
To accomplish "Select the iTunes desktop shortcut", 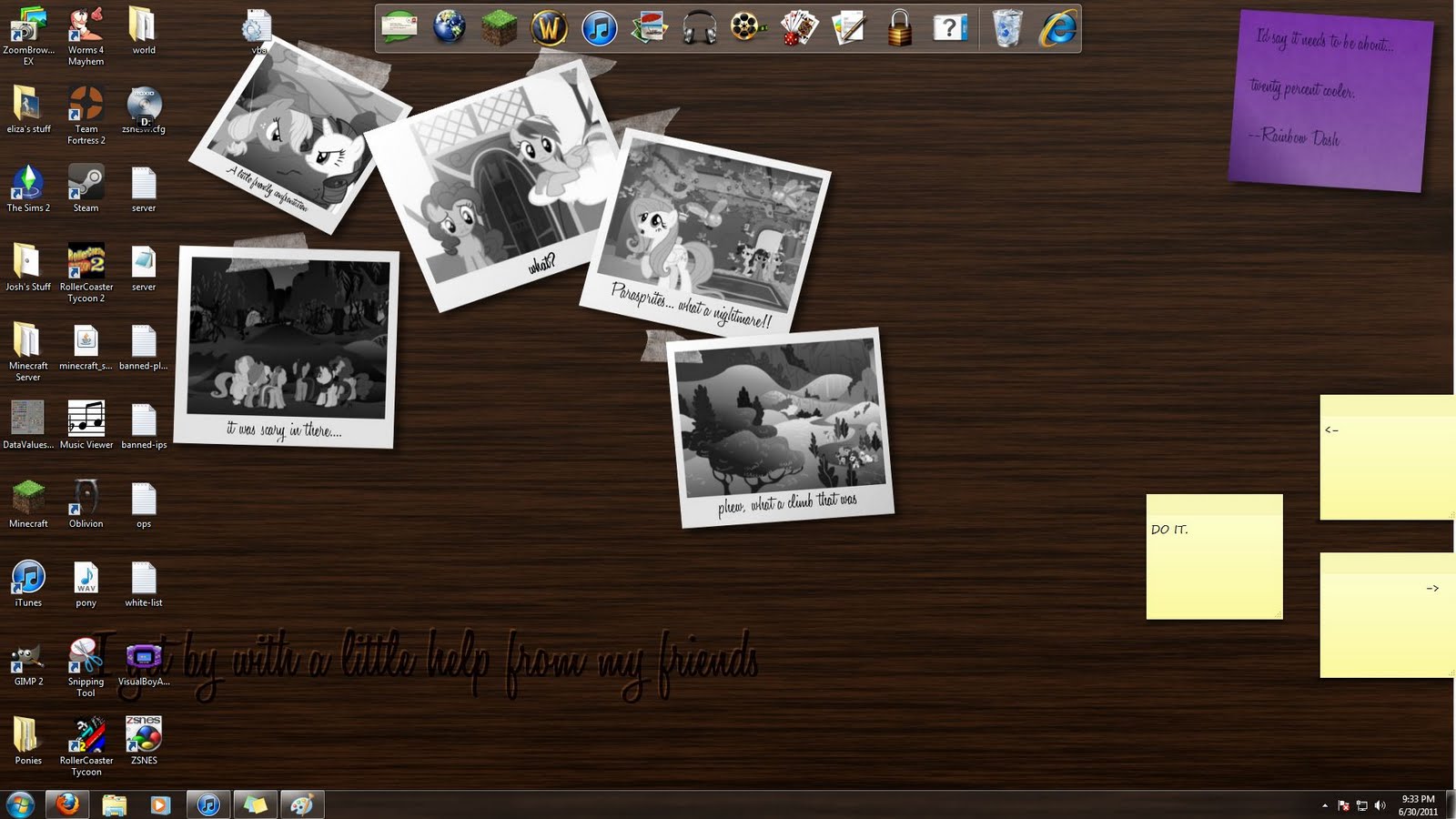I will tap(28, 582).
